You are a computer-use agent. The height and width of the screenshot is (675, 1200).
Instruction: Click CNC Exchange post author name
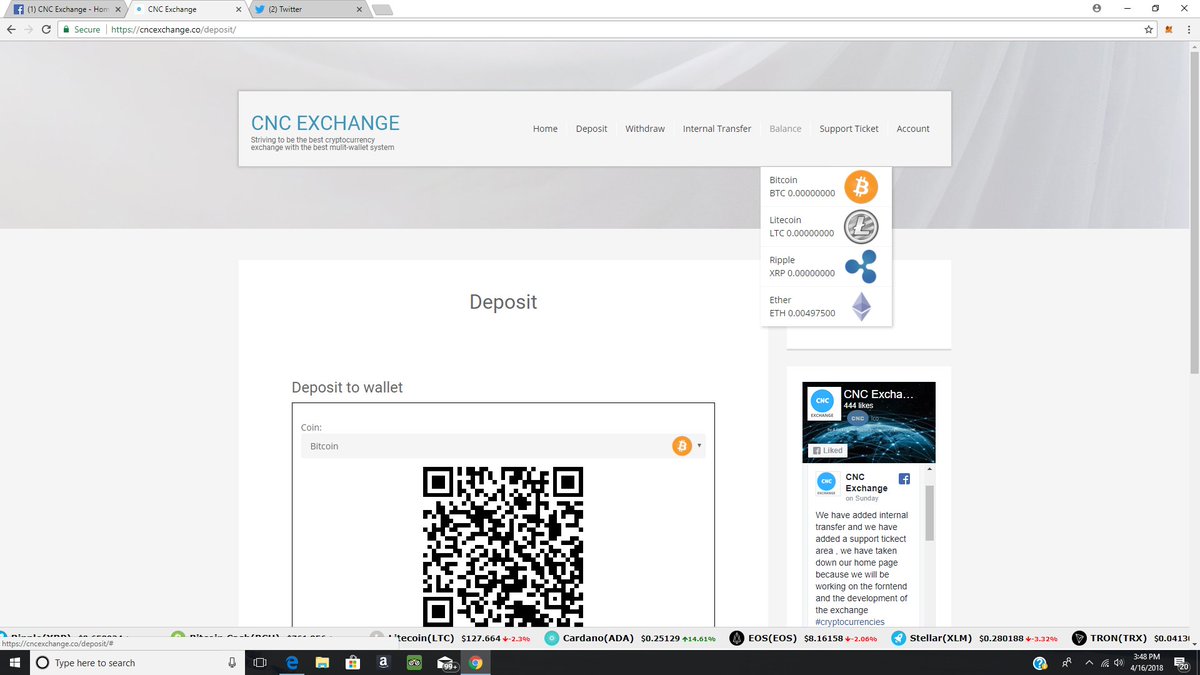coord(866,483)
